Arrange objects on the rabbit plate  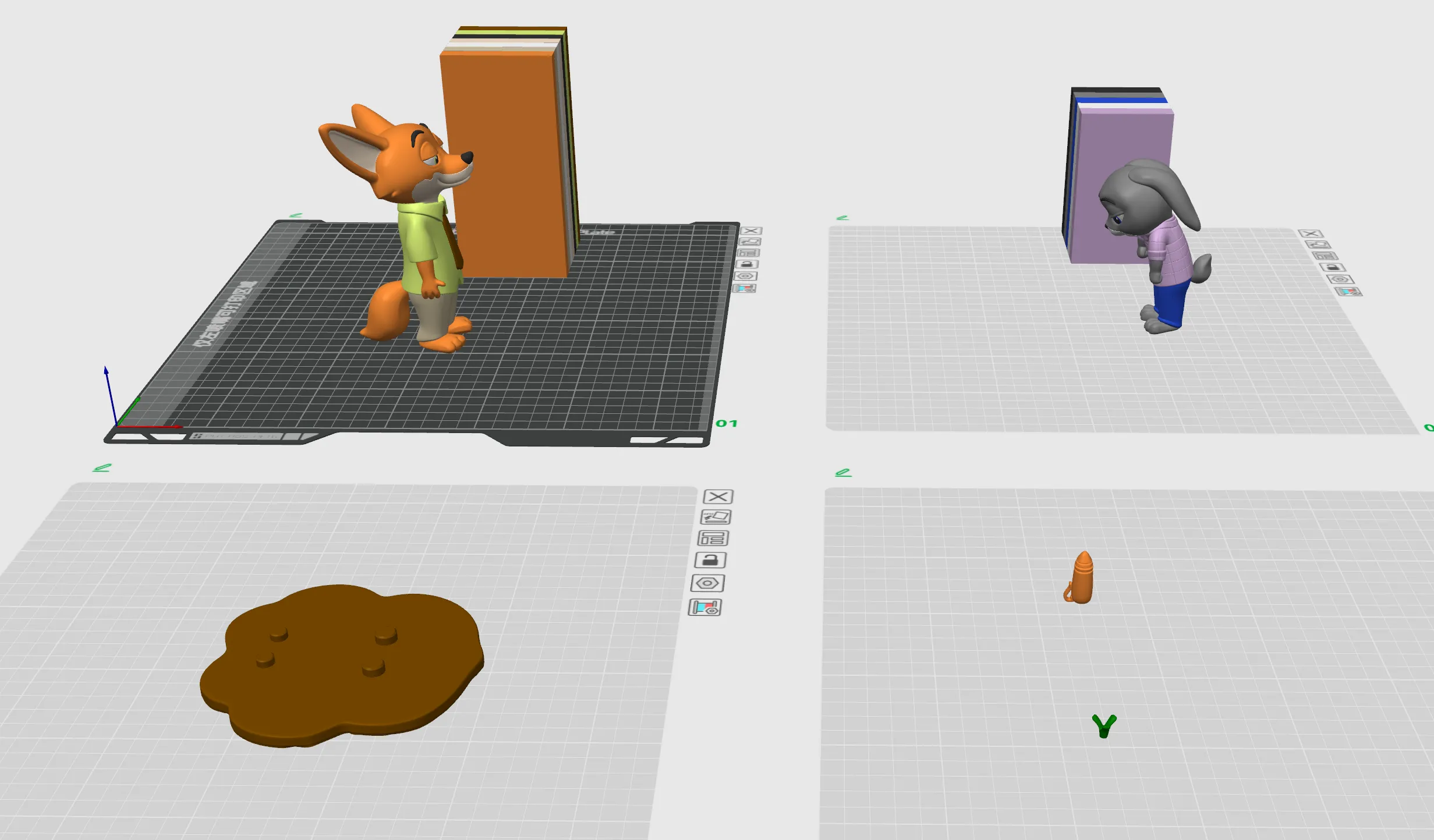pos(1325,256)
